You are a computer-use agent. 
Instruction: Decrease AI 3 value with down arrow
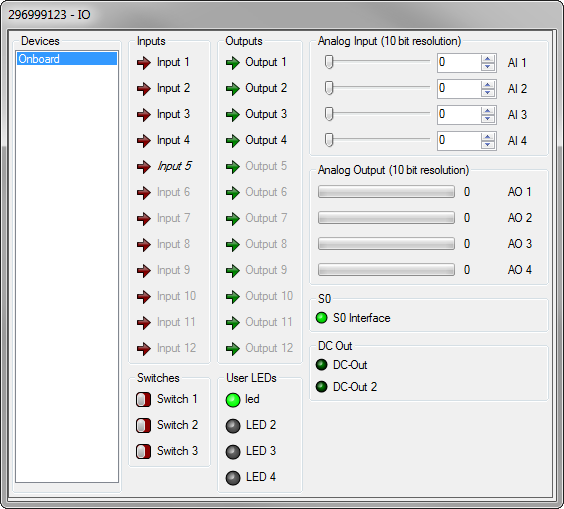[x=488, y=119]
